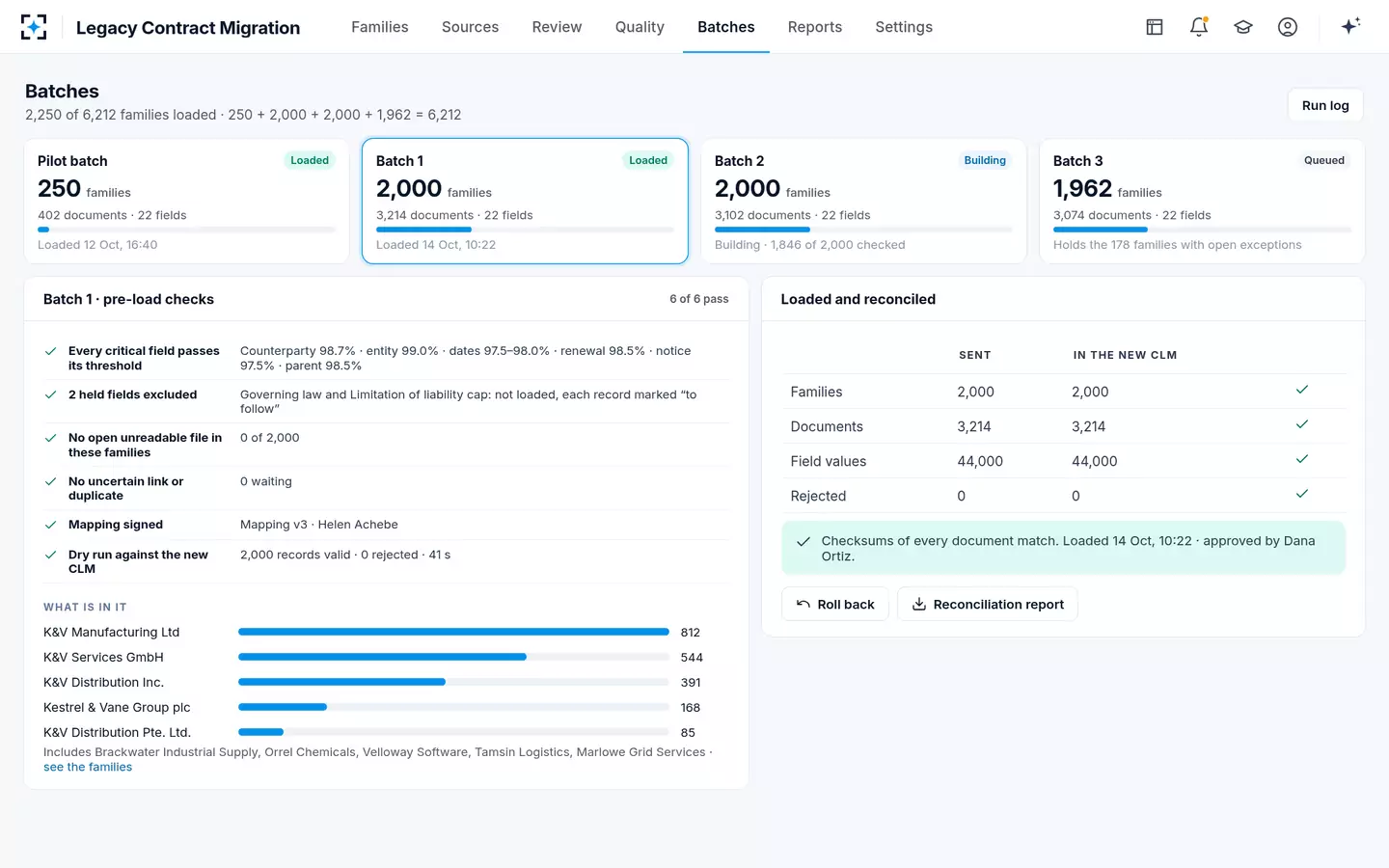
Task: Click the Batch 1 card progress bar
Action: [x=525, y=230]
